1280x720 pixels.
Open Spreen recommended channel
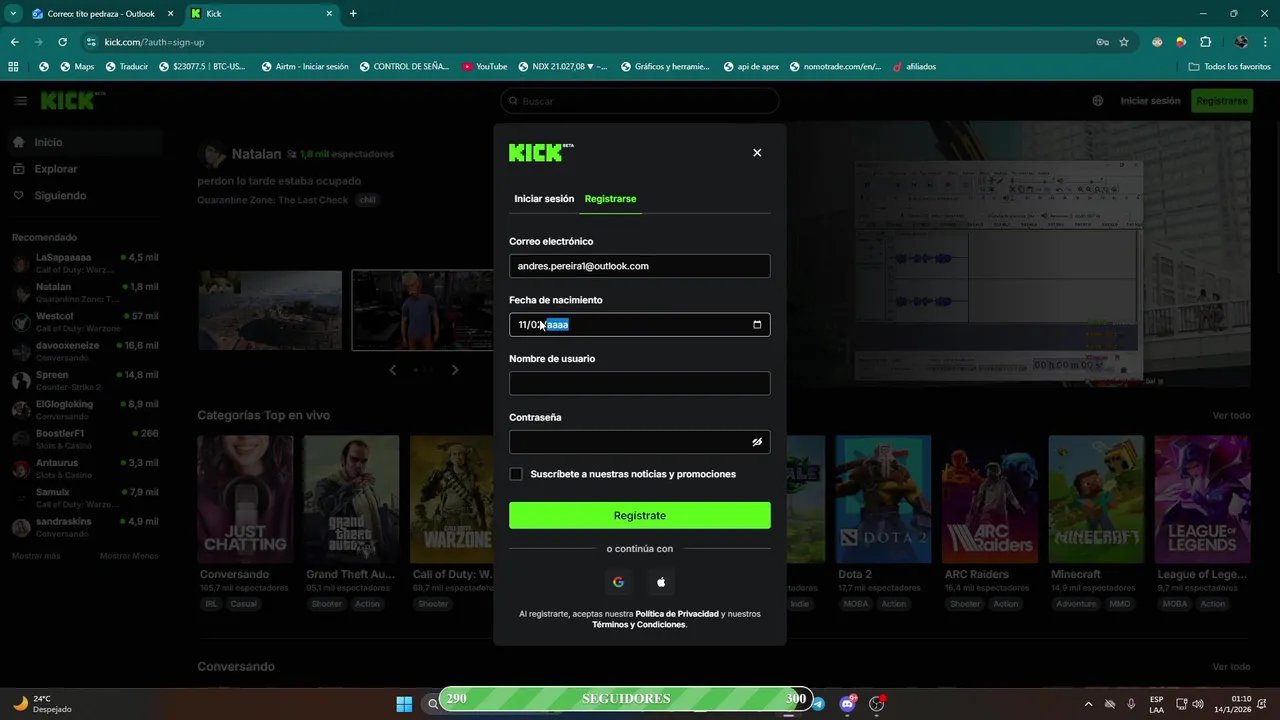click(85, 381)
